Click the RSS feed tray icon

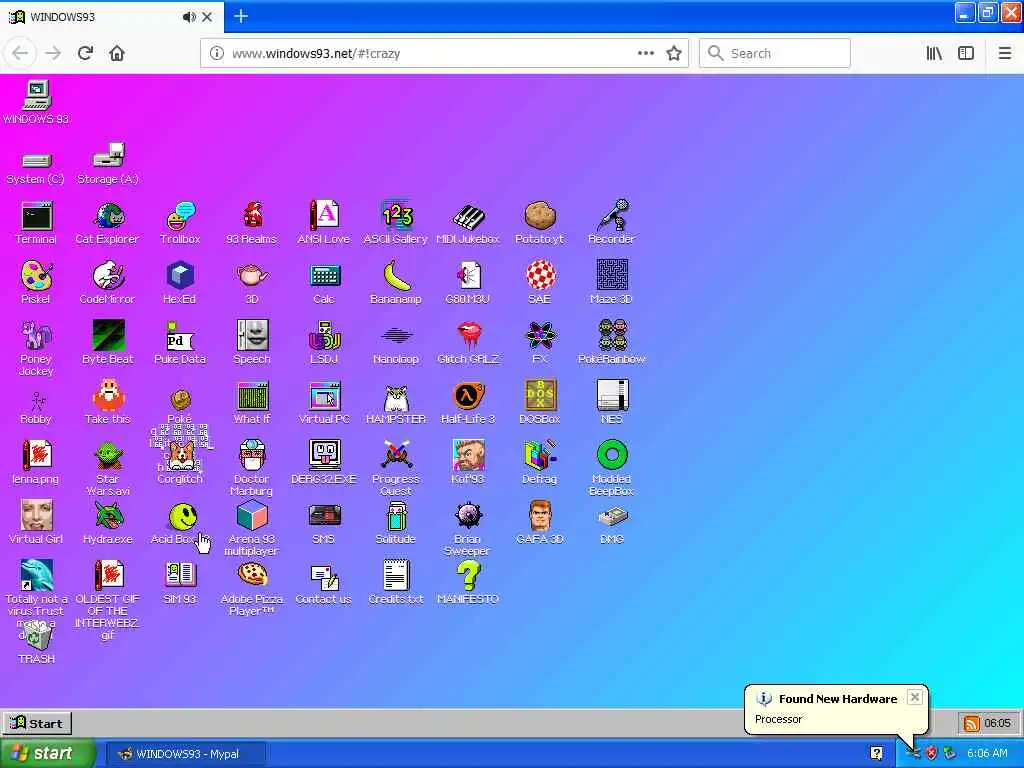972,723
